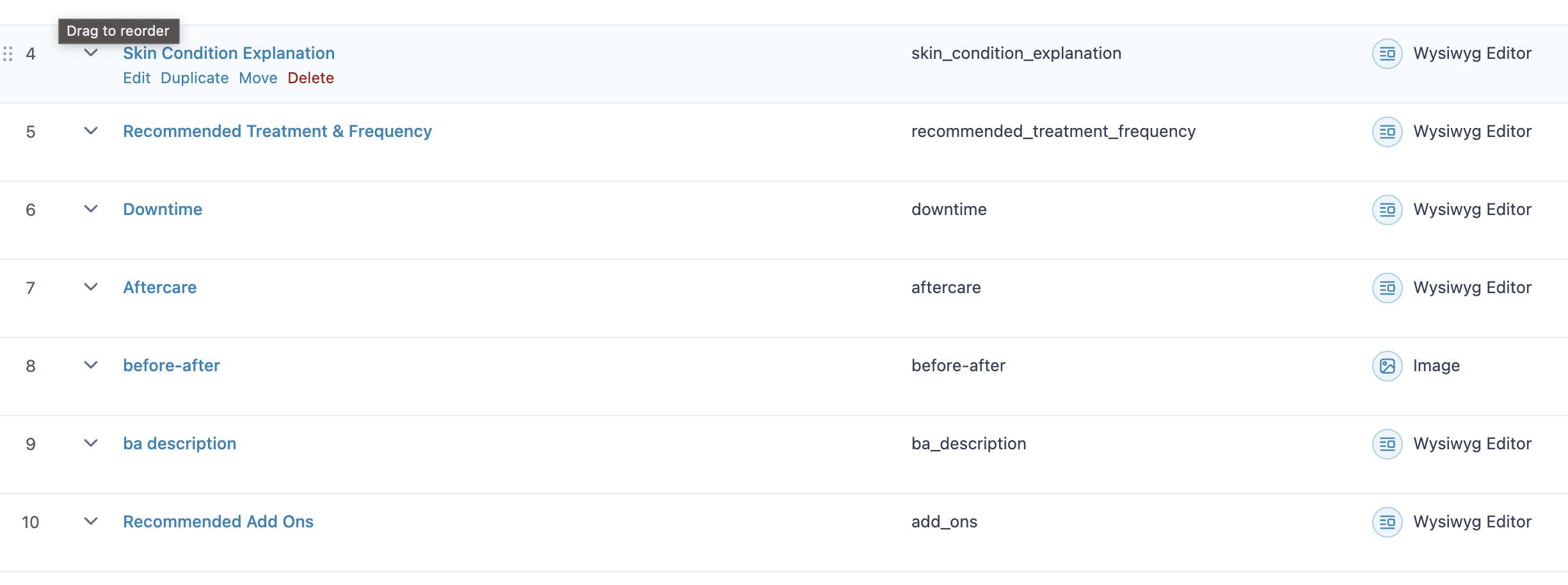Click the drag handle on row 4

[8, 54]
